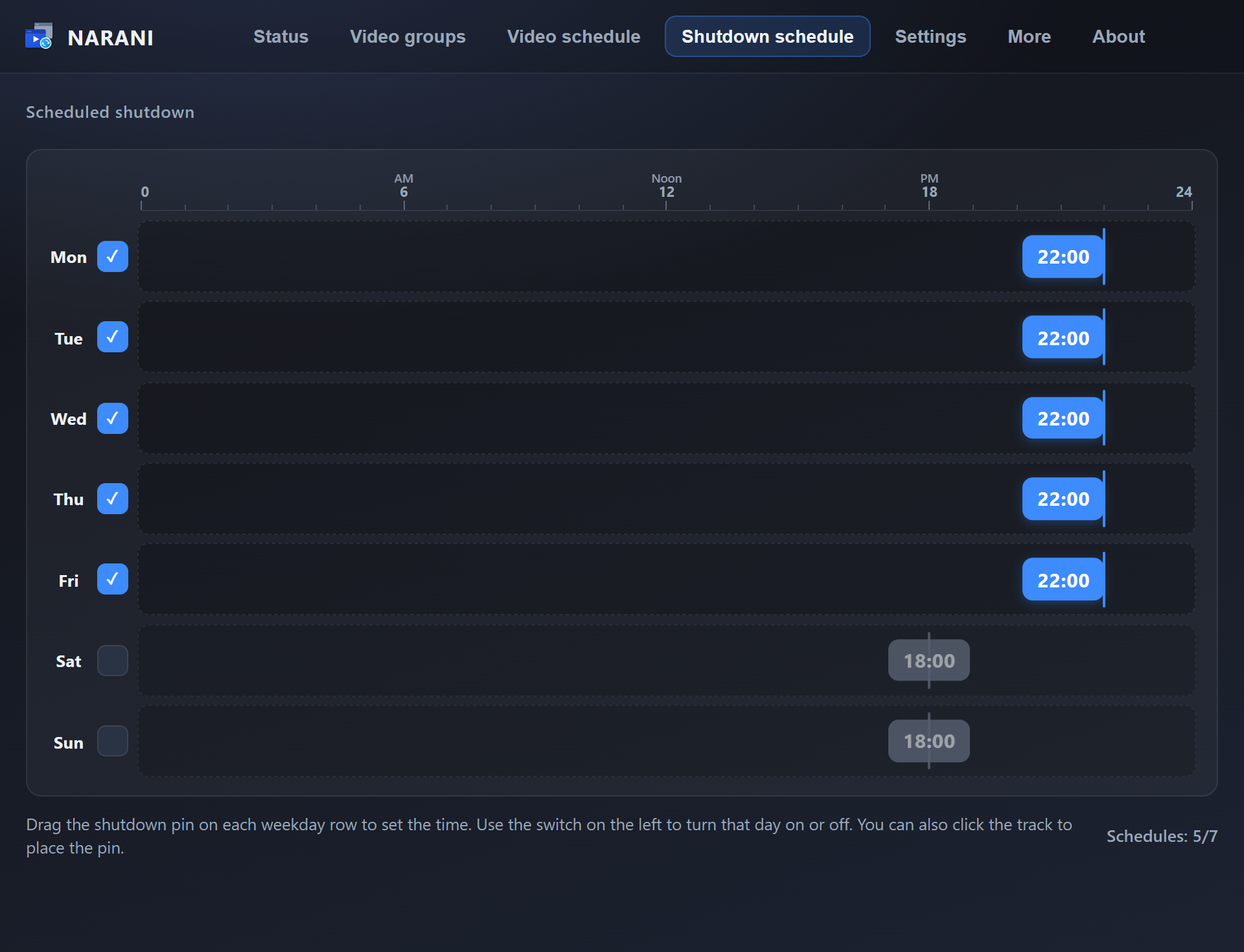This screenshot has height=952, width=1244.
Task: Click the AM 6 ruler marker
Action: (x=404, y=186)
